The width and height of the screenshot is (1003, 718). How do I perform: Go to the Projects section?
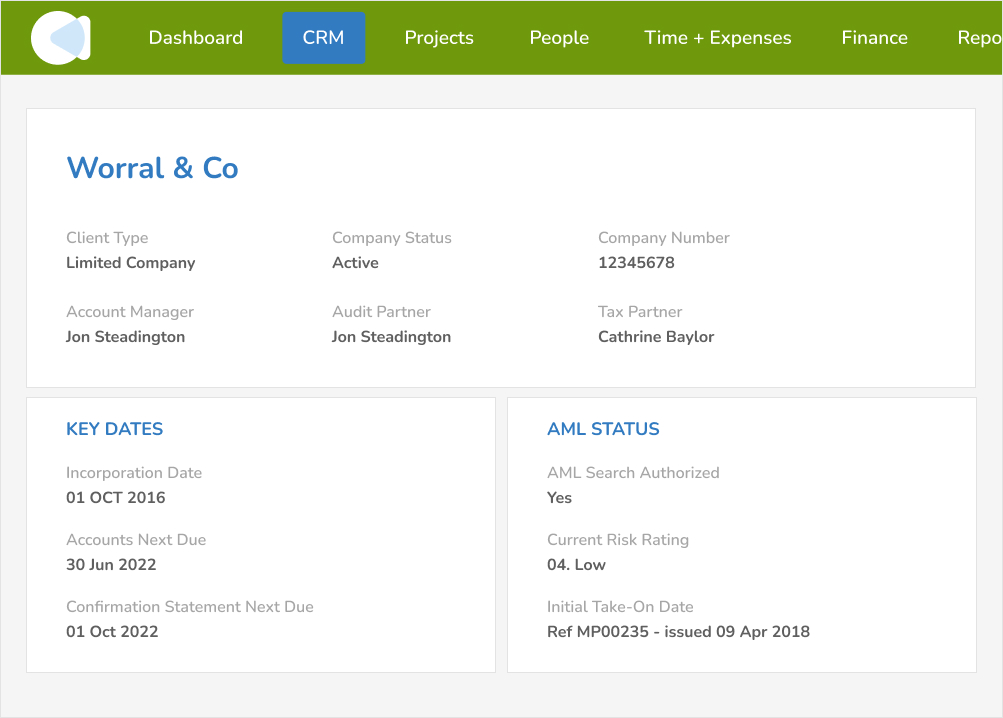439,38
